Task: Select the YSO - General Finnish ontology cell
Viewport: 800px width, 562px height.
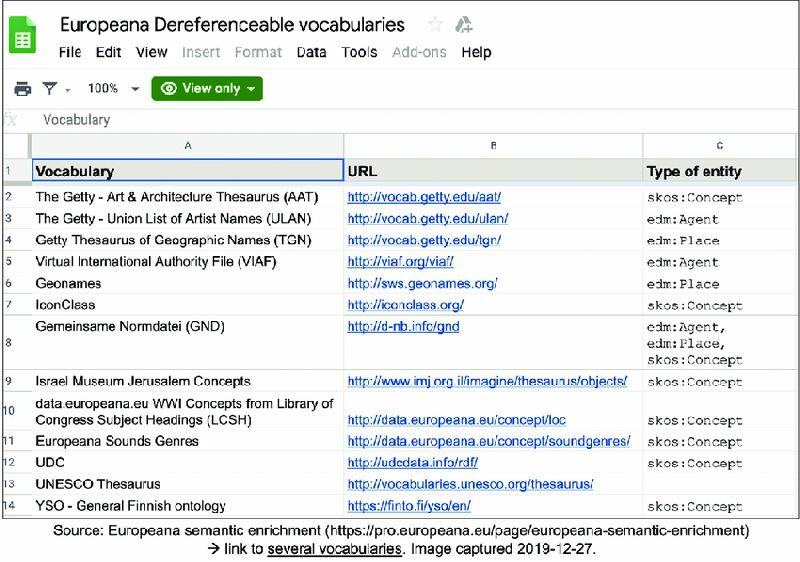Action: [187, 506]
